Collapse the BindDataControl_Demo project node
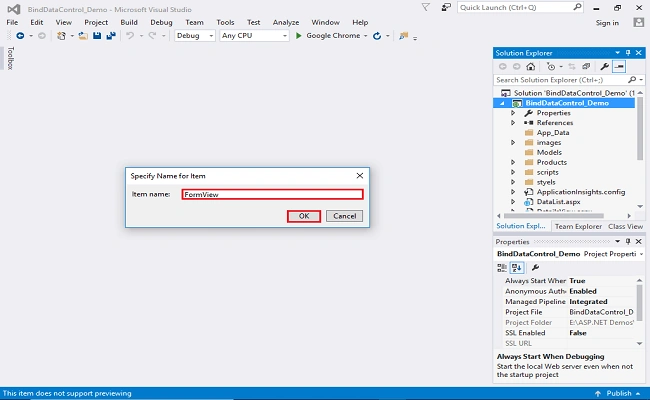This screenshot has height=400, width=650. click(x=502, y=103)
